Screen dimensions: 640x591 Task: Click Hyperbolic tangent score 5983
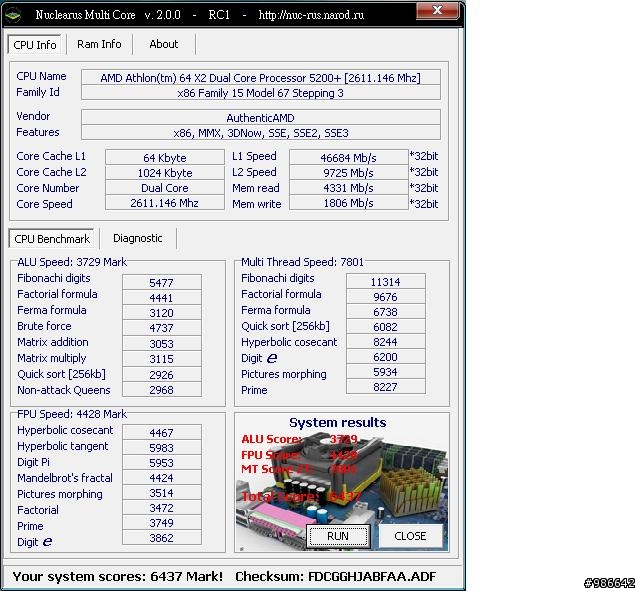tap(161, 448)
